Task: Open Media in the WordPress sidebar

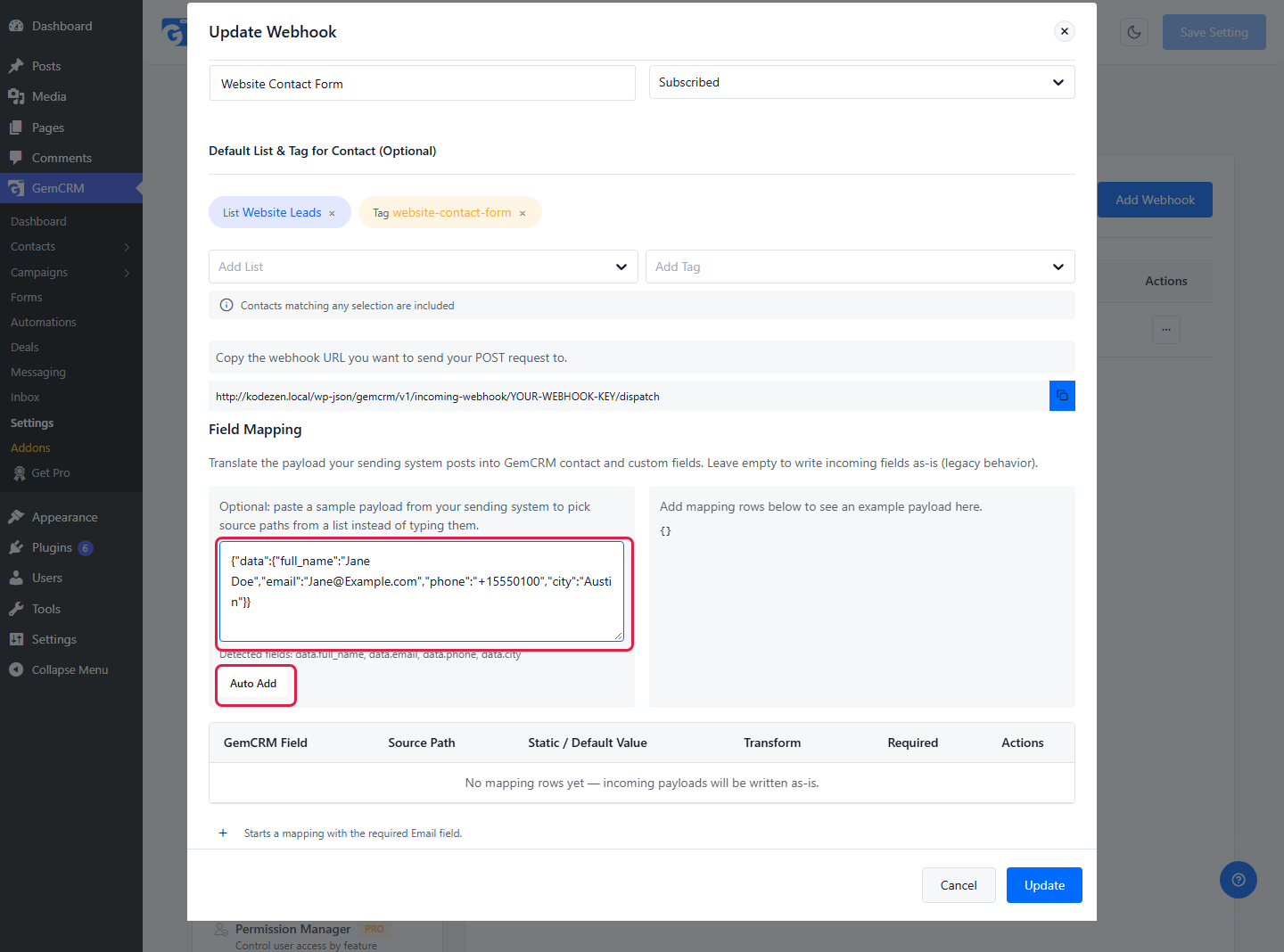Action: [49, 96]
